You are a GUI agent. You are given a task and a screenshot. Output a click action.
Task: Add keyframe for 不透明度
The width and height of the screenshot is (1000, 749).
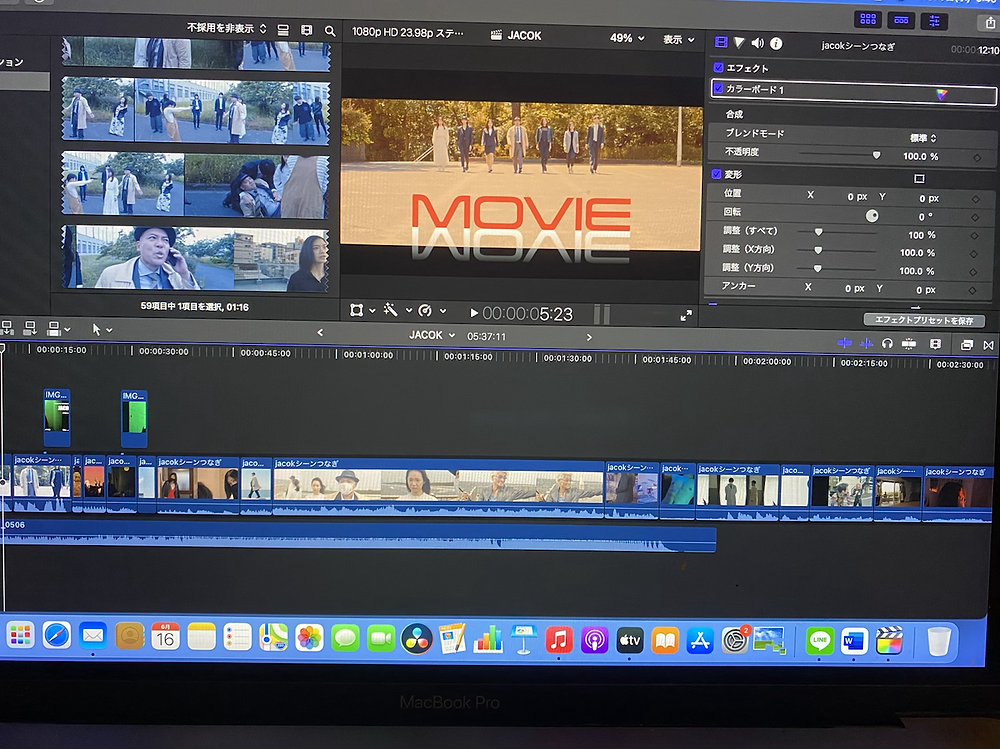976,158
